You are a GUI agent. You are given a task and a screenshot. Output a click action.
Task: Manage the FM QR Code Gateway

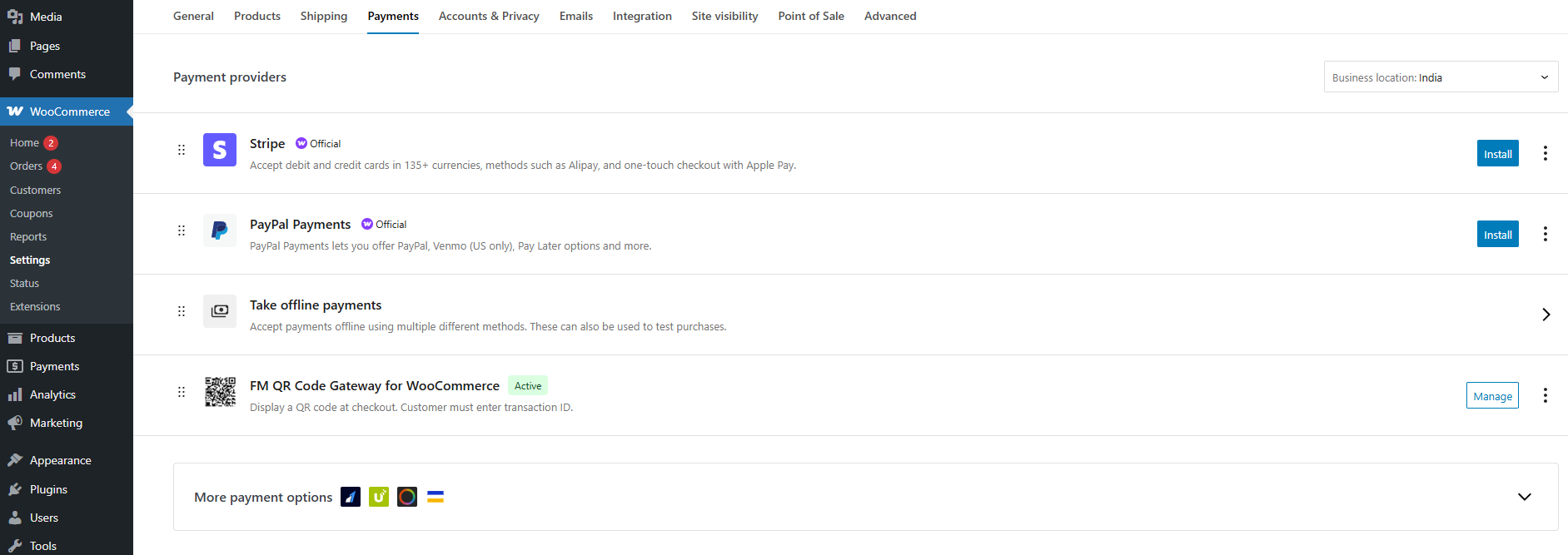1492,395
